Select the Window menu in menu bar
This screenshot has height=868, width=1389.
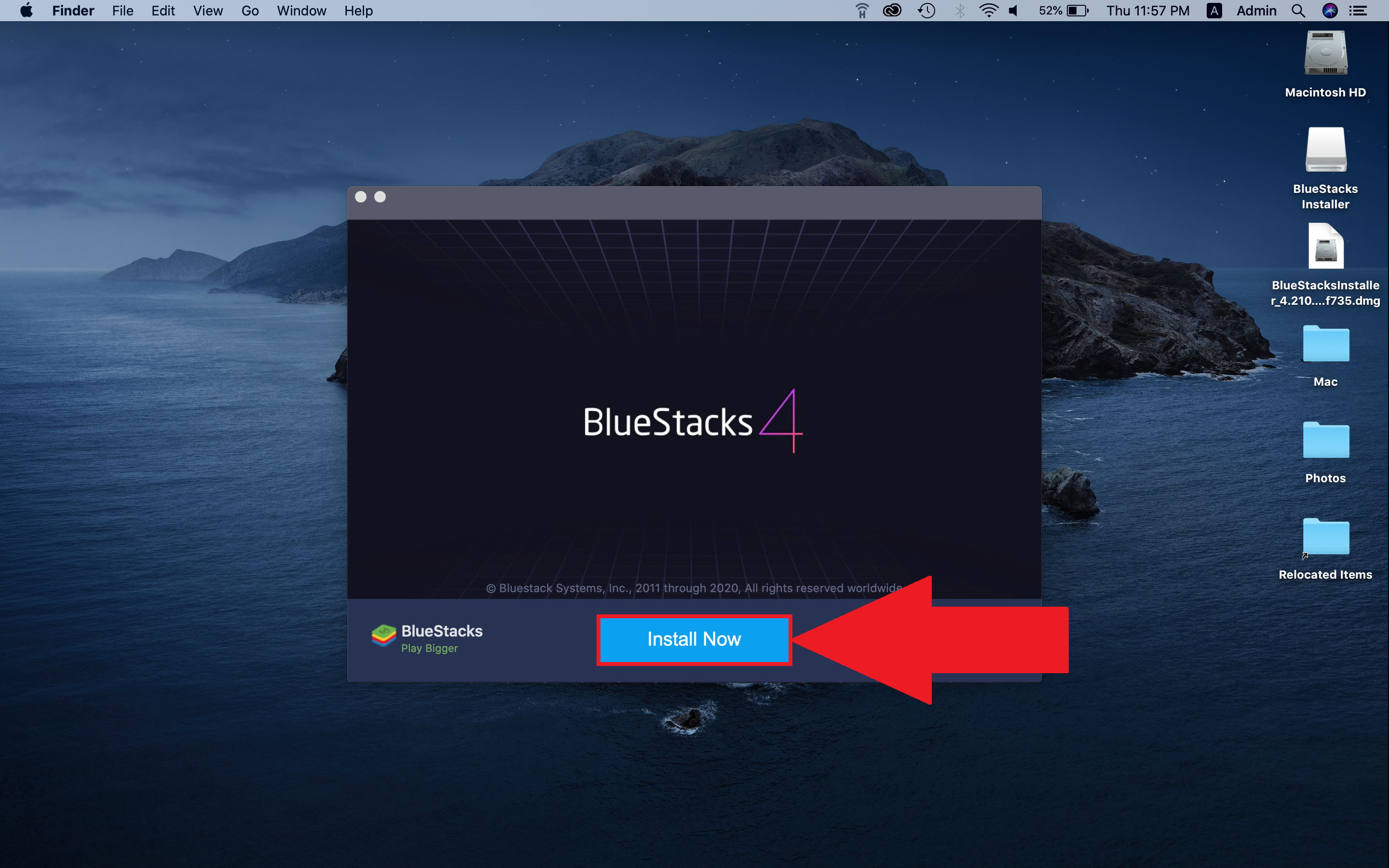pos(301,11)
